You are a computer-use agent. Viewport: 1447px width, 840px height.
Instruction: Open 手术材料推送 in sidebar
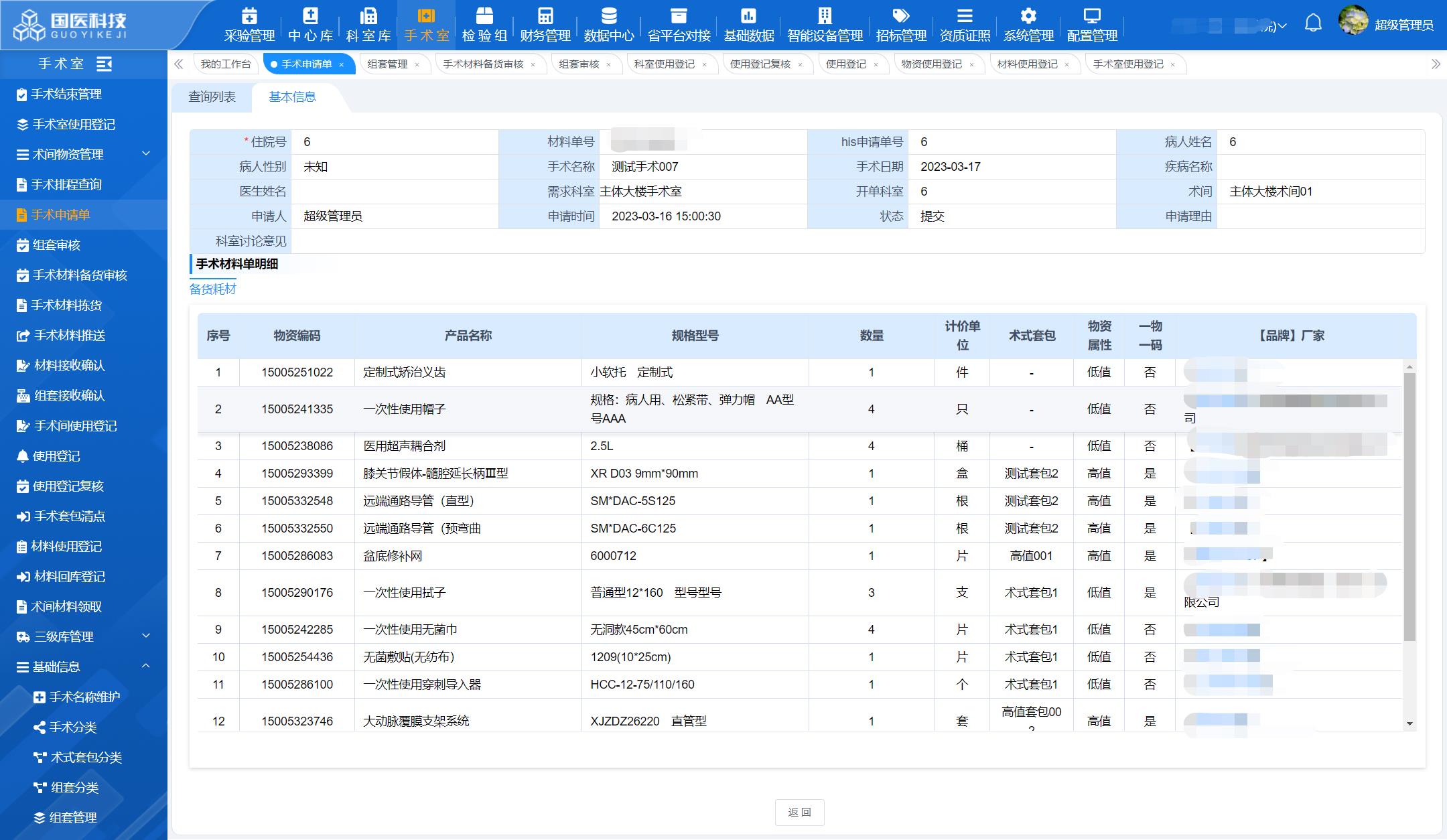click(84, 335)
